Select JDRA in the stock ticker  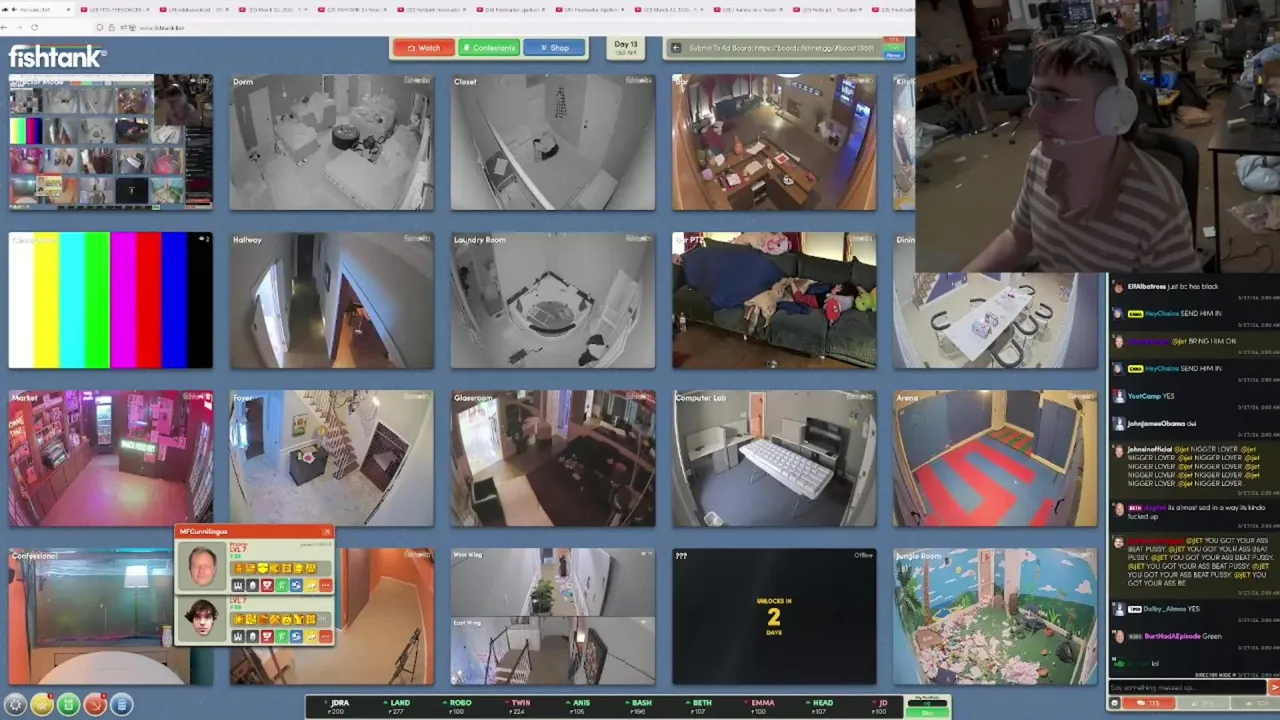(336, 706)
